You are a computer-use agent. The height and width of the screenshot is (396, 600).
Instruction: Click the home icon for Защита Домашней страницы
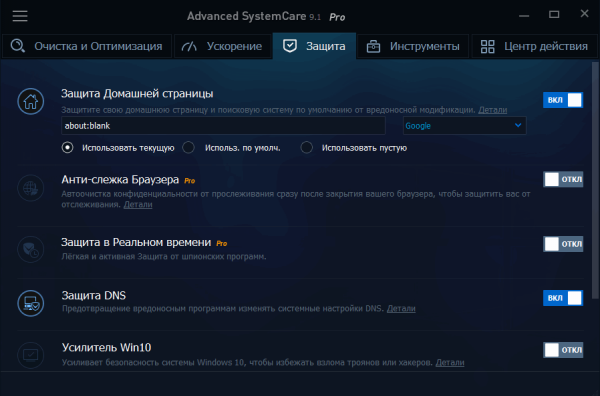pyautogui.click(x=31, y=101)
